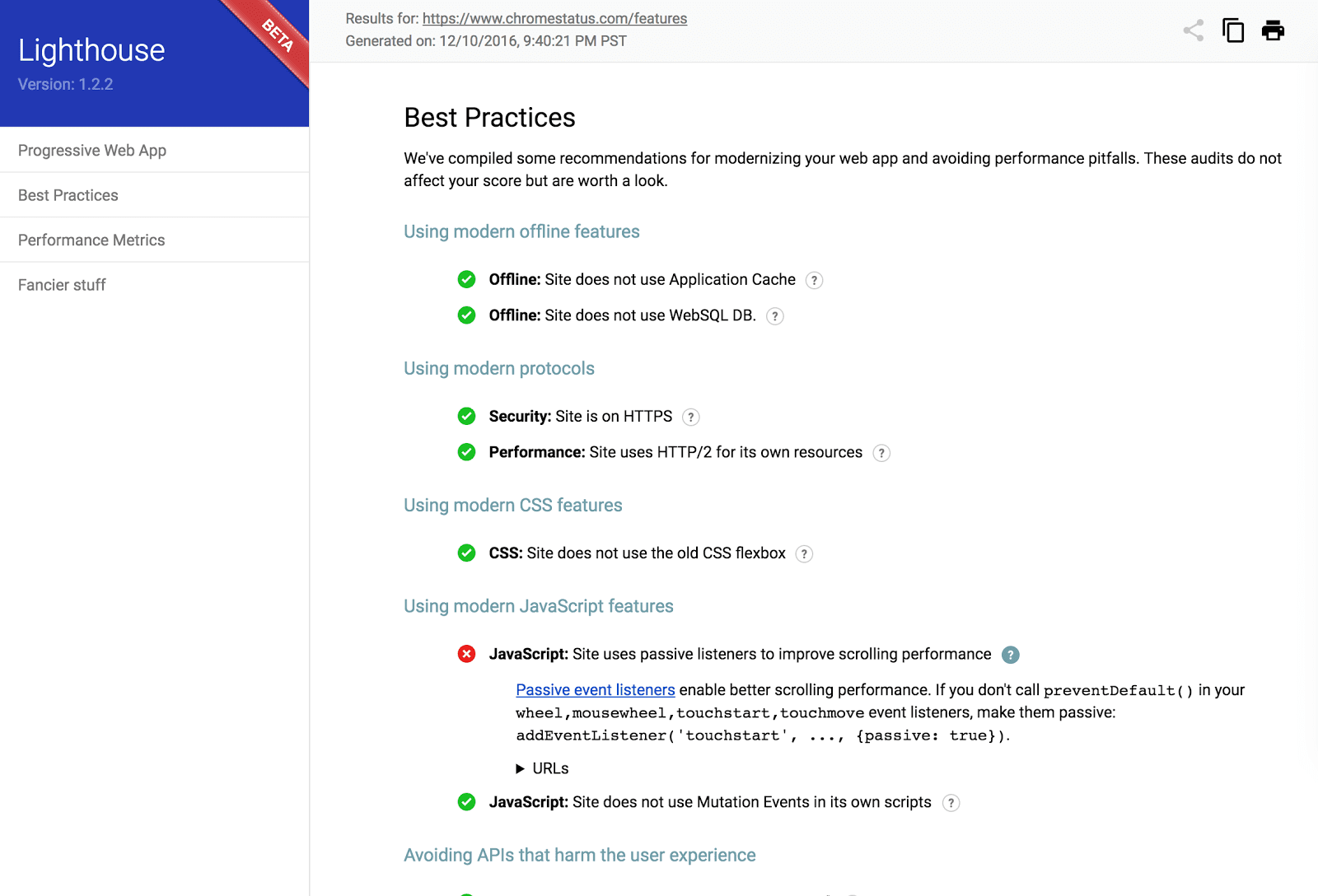Open the Passive event listeners link

point(595,690)
